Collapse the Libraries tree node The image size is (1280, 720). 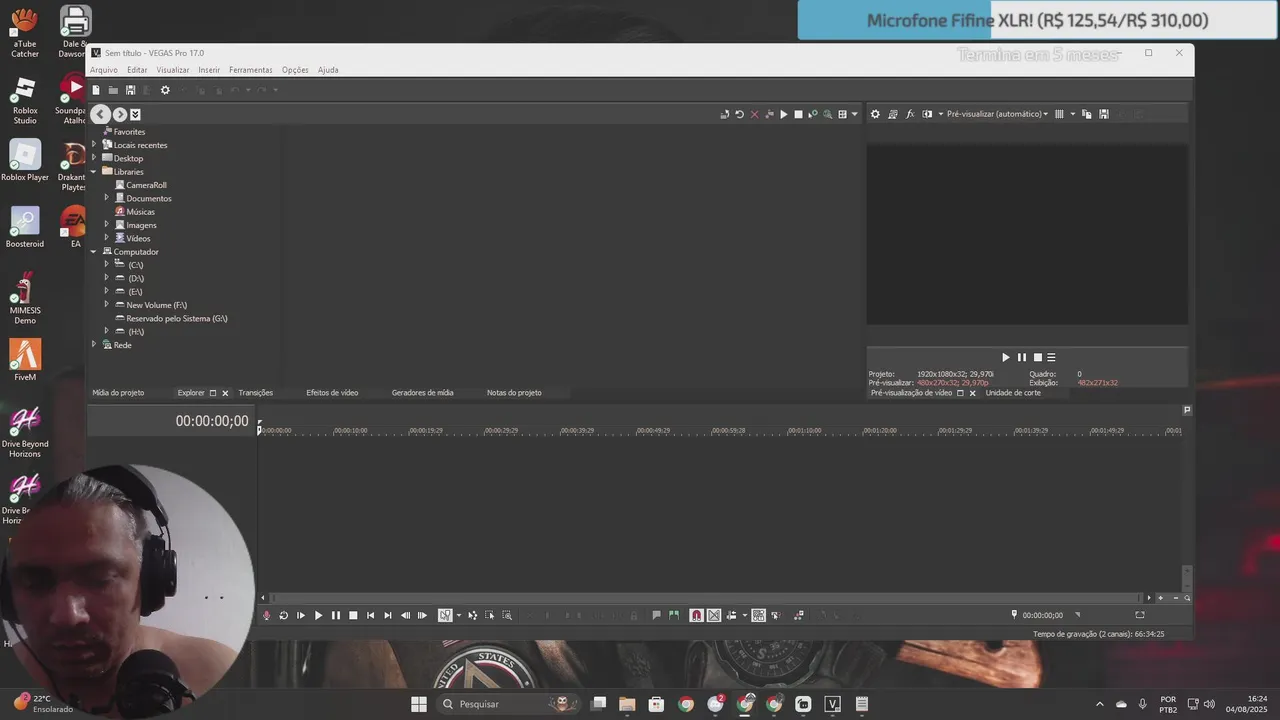point(94,171)
